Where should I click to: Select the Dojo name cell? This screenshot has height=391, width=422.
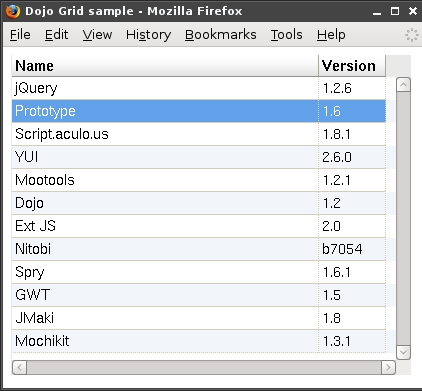pos(165,203)
